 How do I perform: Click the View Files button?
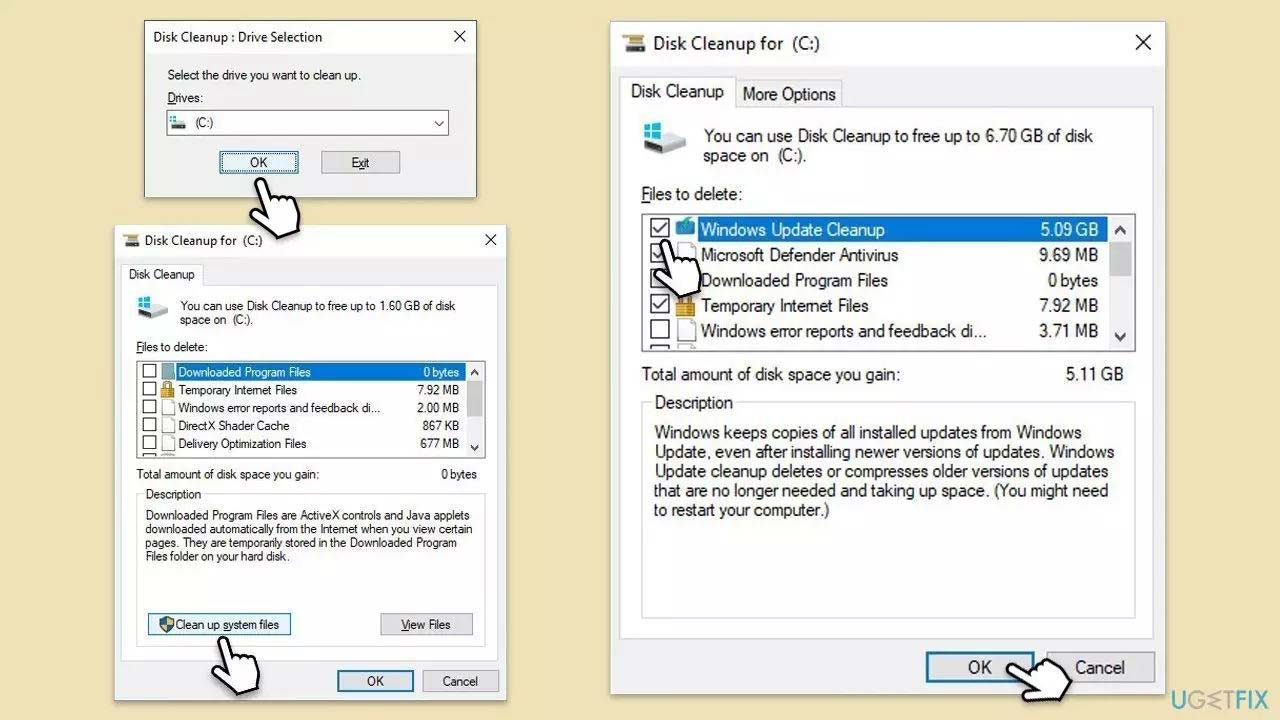(x=426, y=624)
